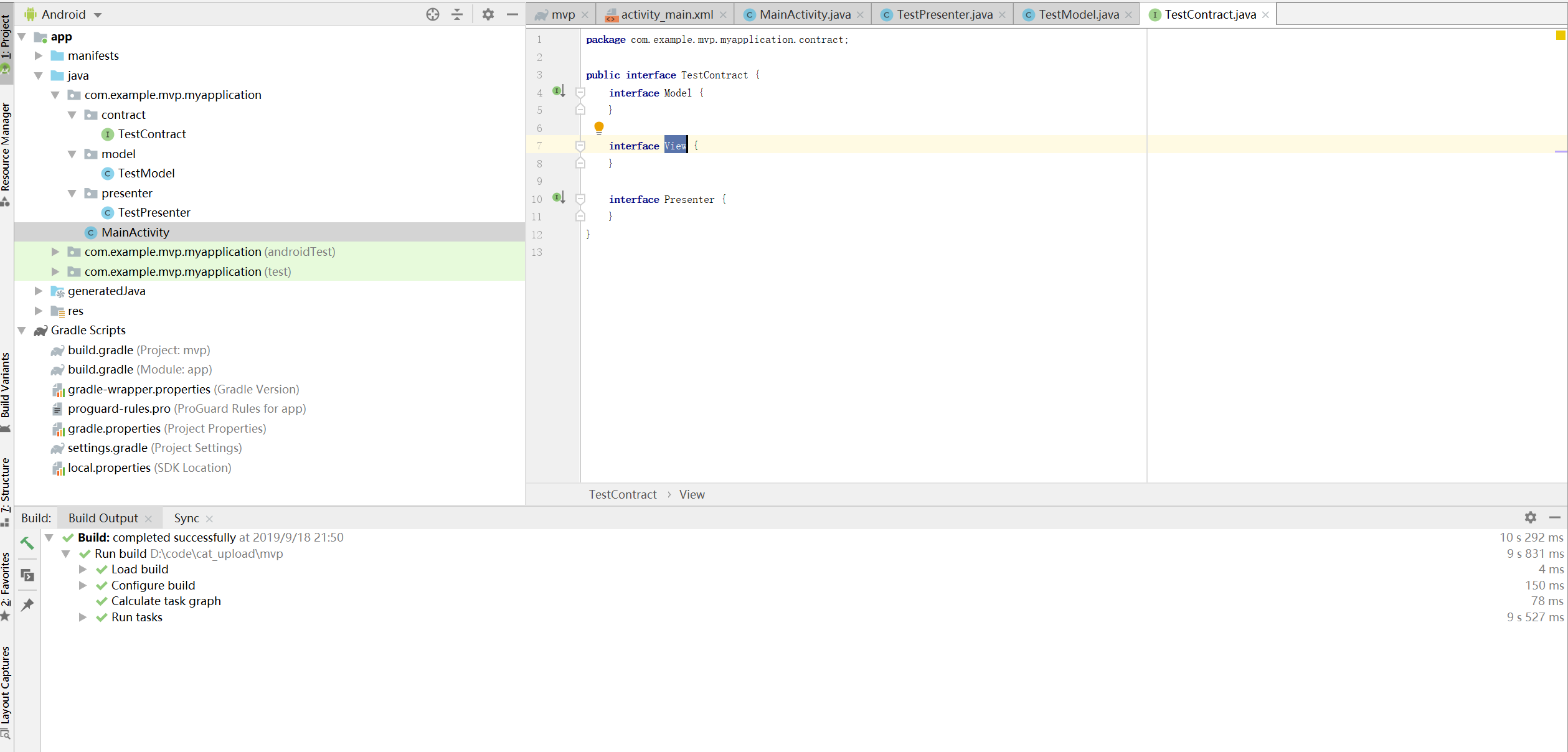1568x752 pixels.
Task: Open the Build panel settings gear
Action: (1530, 517)
